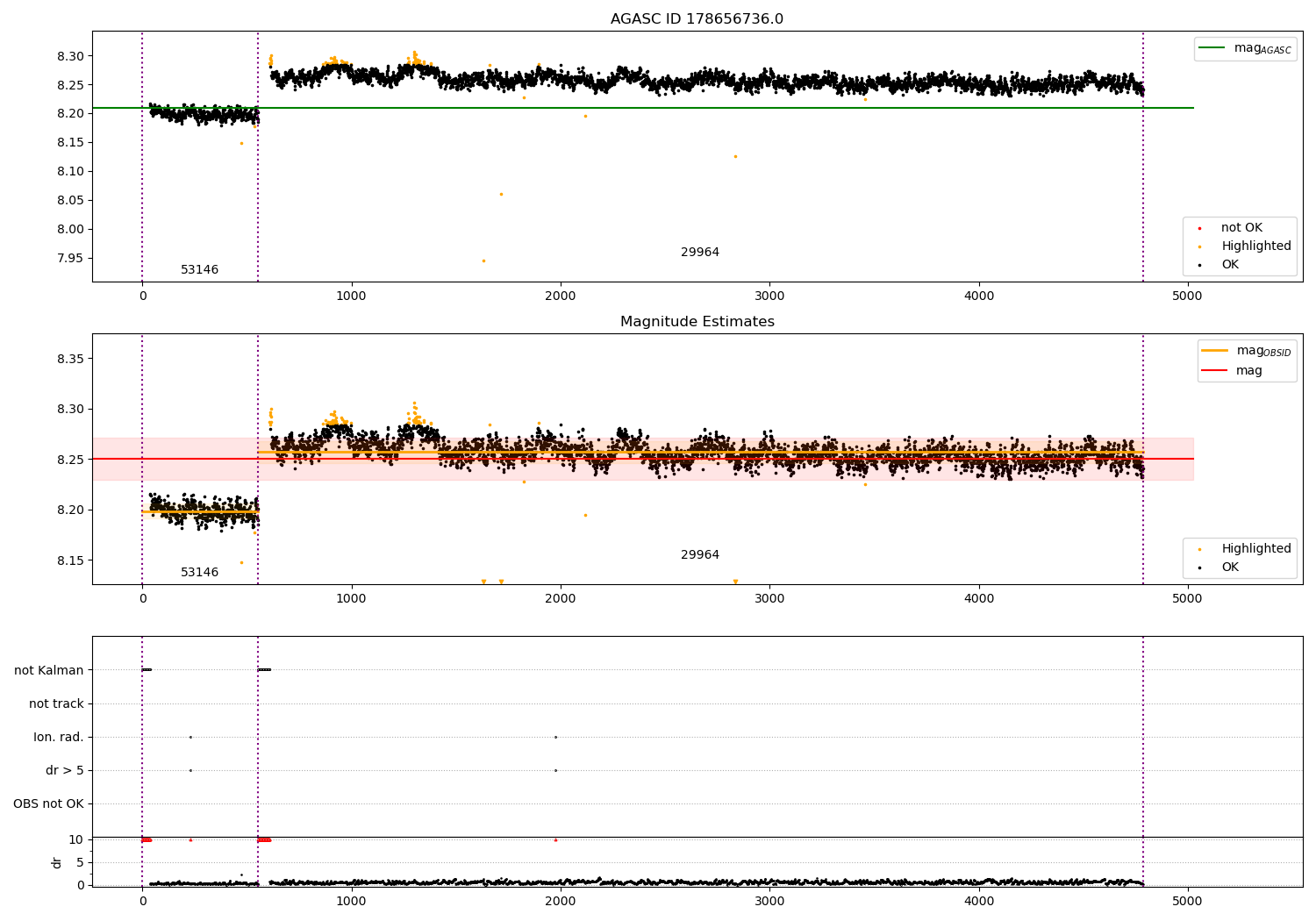1316x921 pixels.
Task: Click the "AGASC ID 178656736.0" plot title
Action: tap(697, 19)
